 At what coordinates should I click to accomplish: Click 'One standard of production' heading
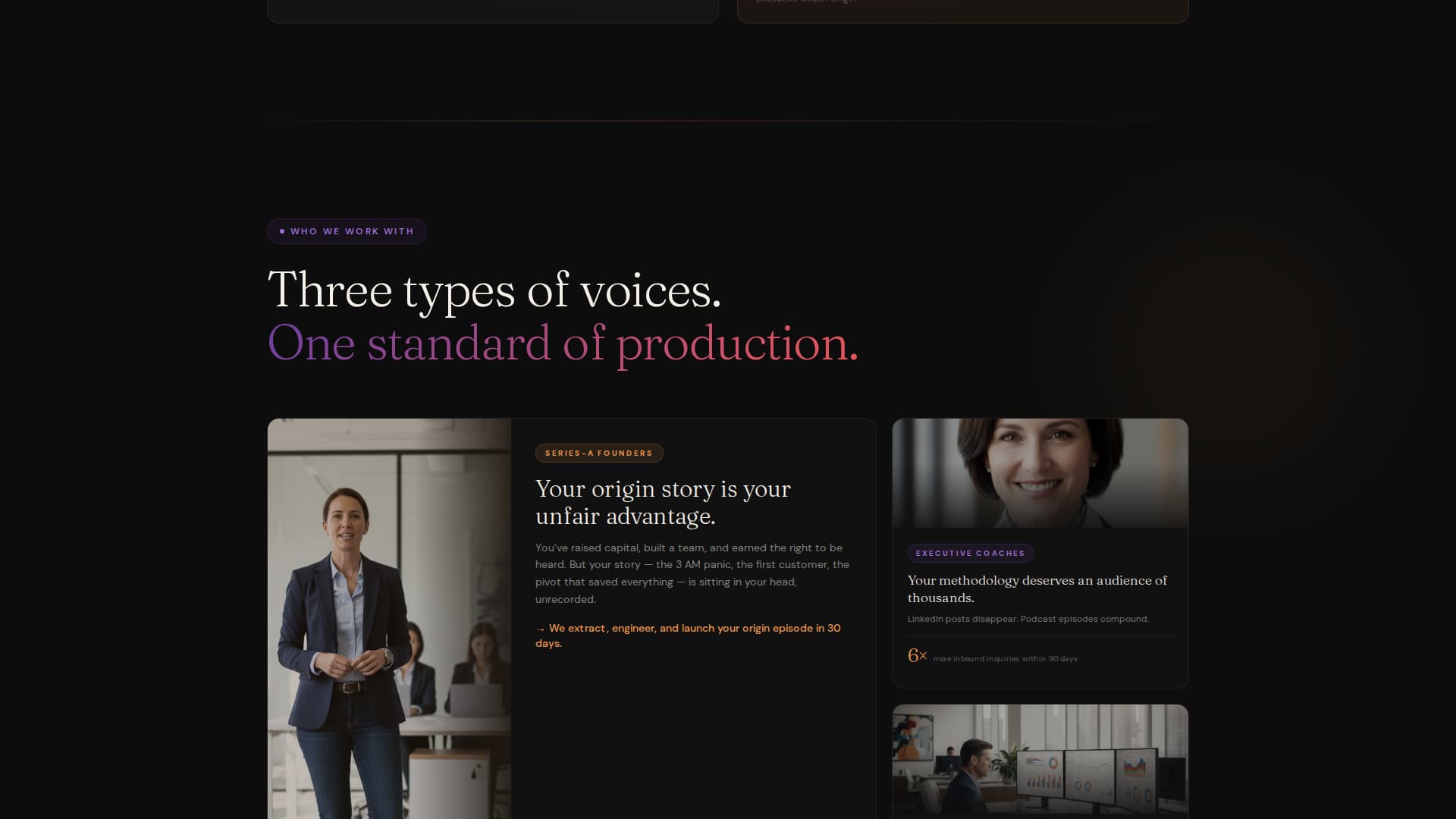(x=564, y=344)
